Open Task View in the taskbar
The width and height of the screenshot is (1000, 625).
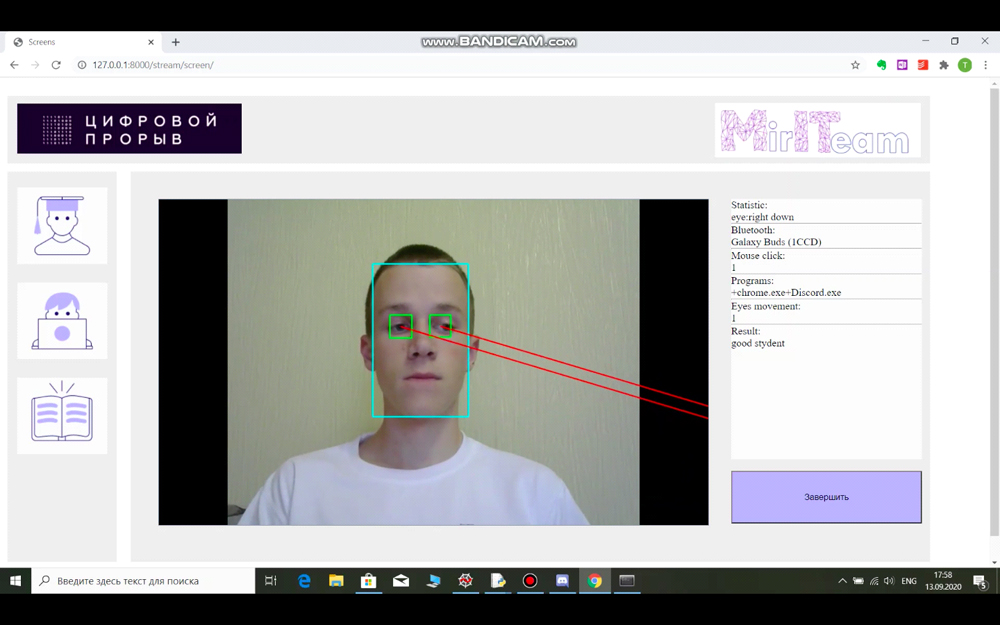coord(271,581)
